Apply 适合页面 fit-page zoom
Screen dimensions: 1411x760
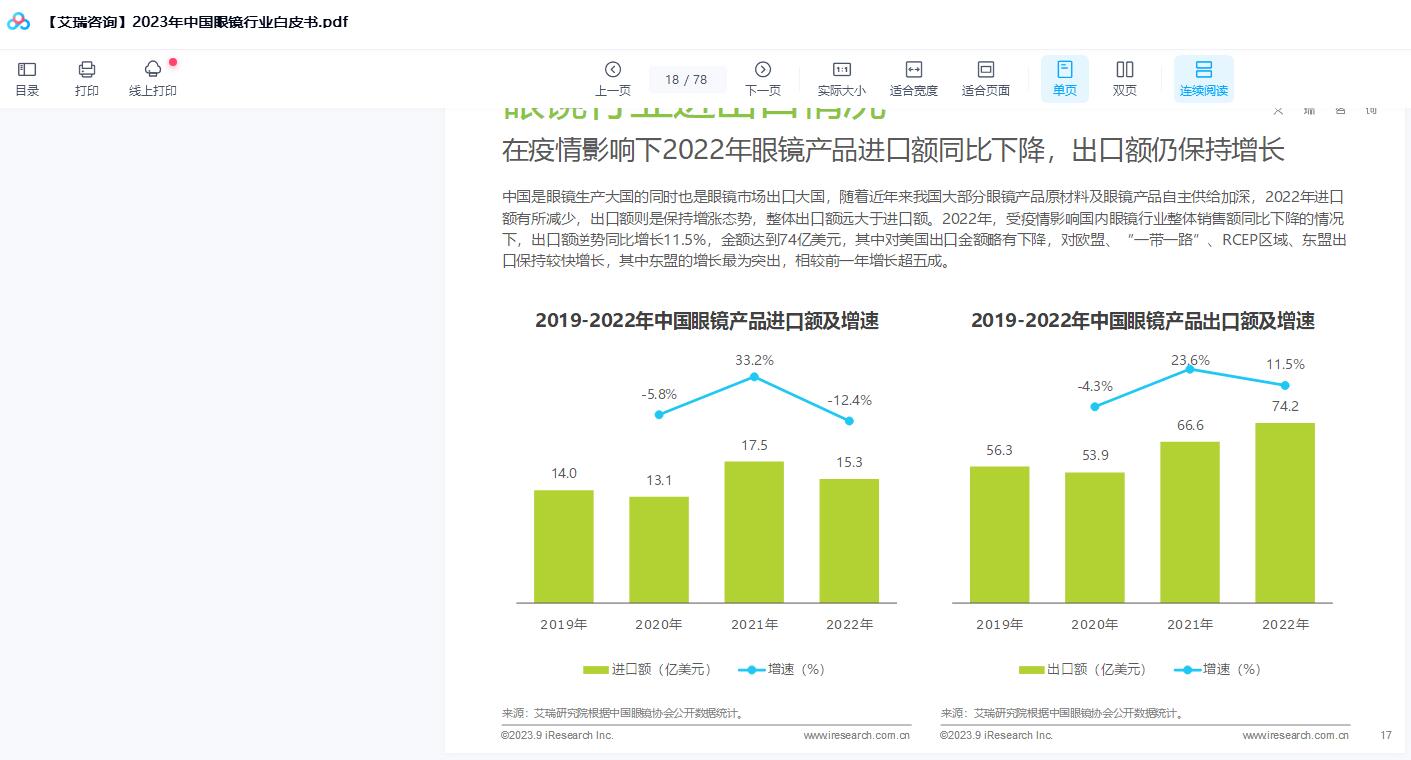[x=985, y=77]
